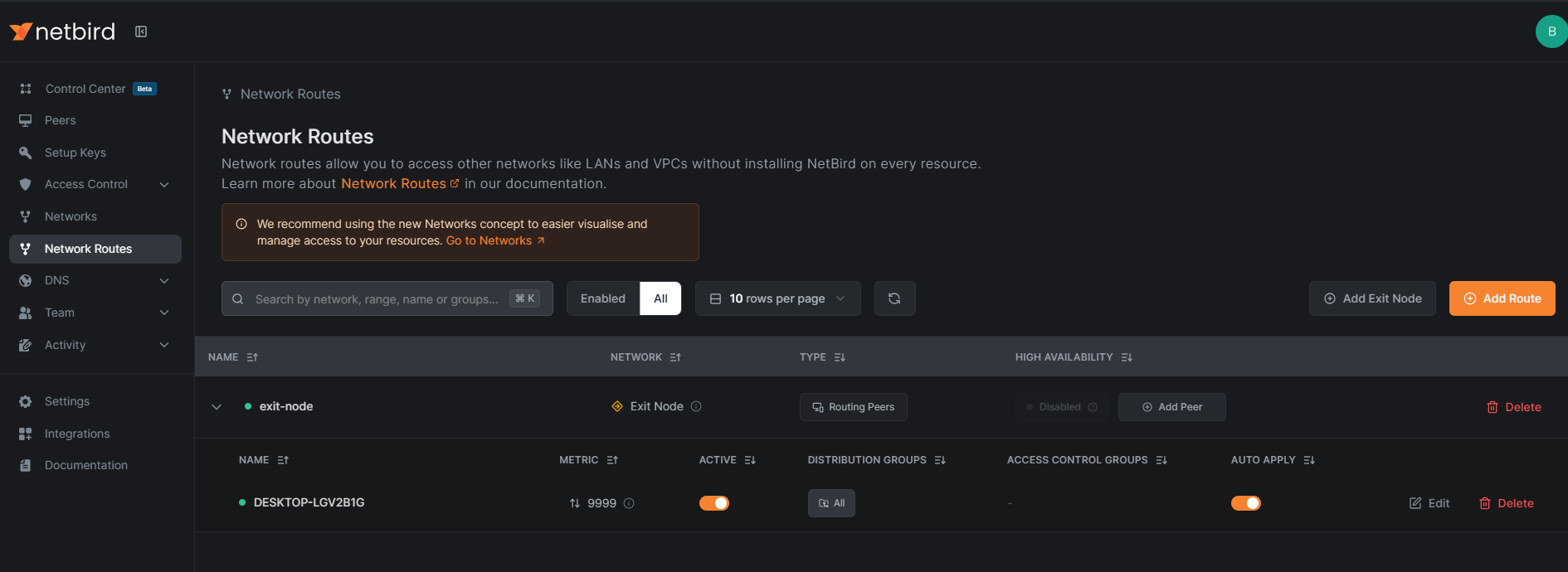Image resolution: width=1568 pixels, height=572 pixels.
Task: Collapse the exit-node route row
Action: click(217, 407)
